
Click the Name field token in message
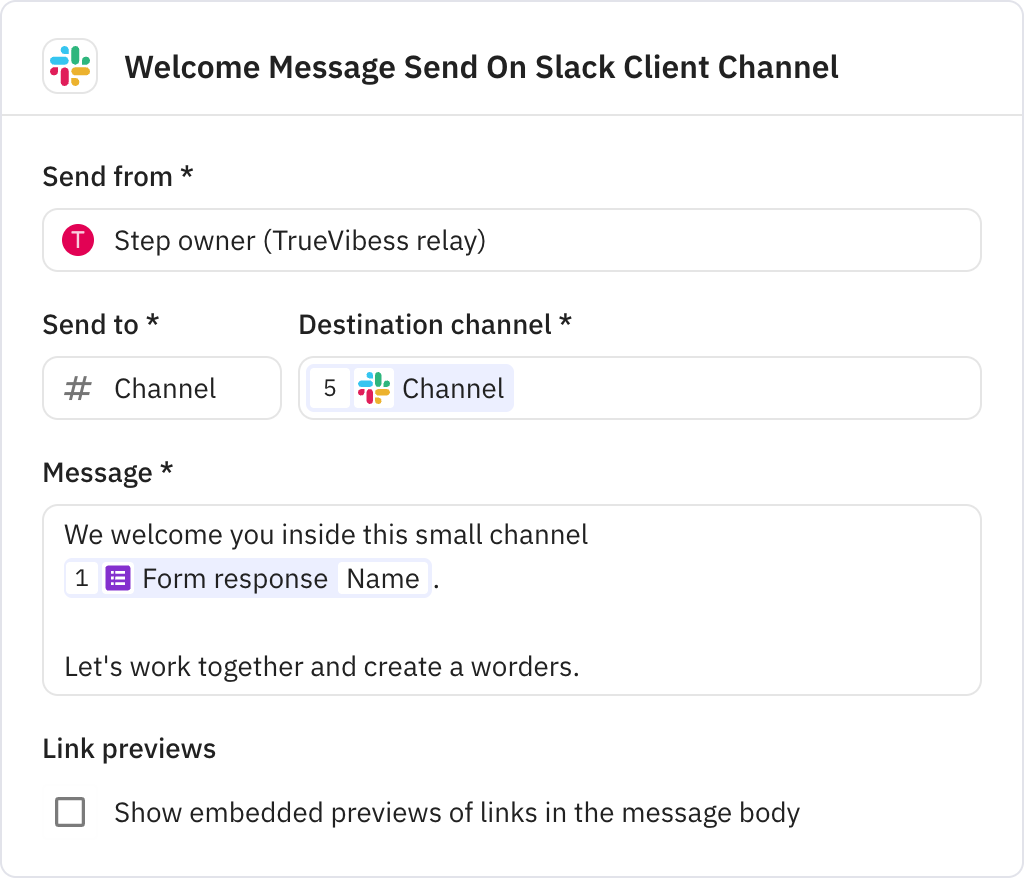click(383, 578)
